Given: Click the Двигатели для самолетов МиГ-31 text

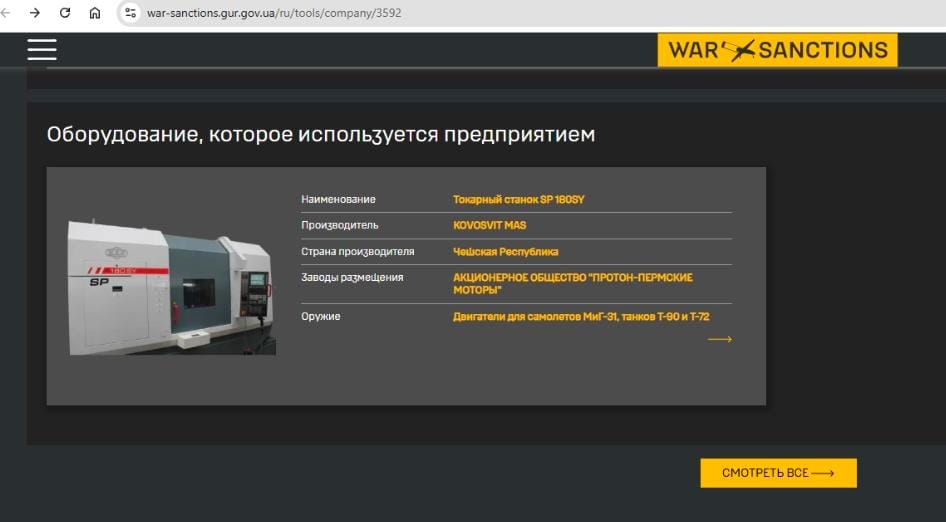Looking at the screenshot, I should [x=580, y=317].
